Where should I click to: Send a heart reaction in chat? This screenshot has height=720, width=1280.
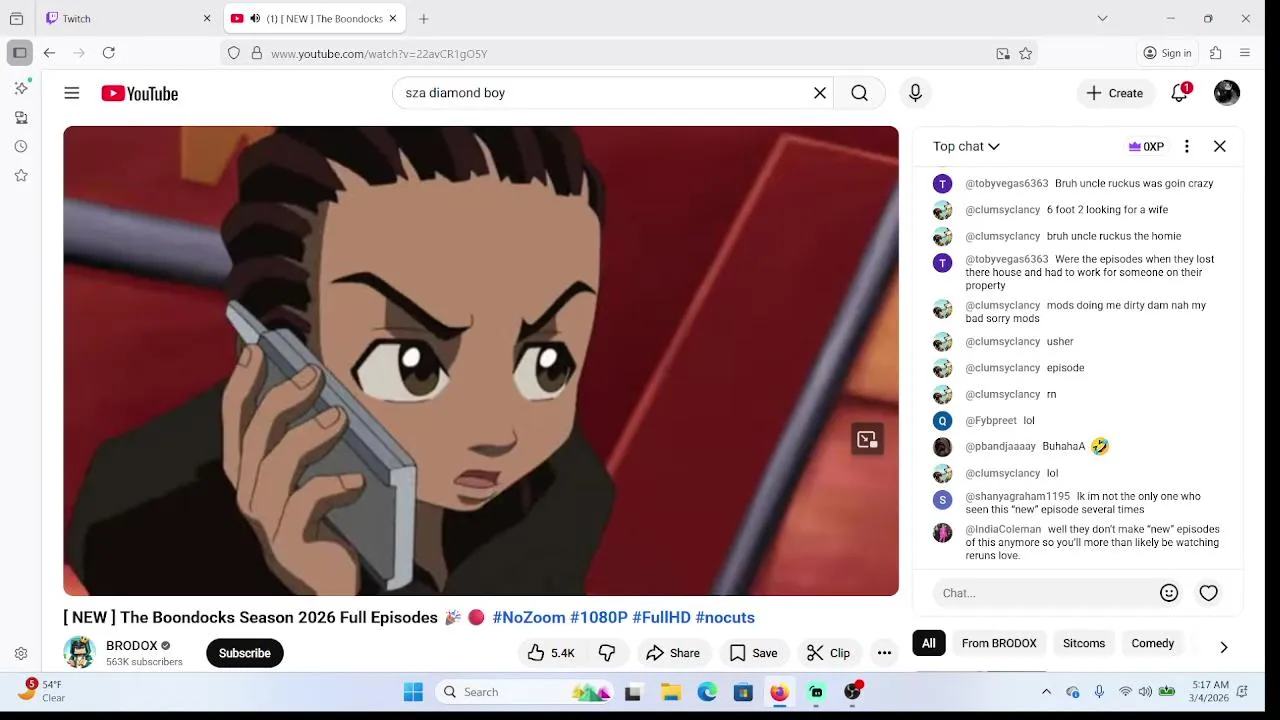[x=1209, y=593]
